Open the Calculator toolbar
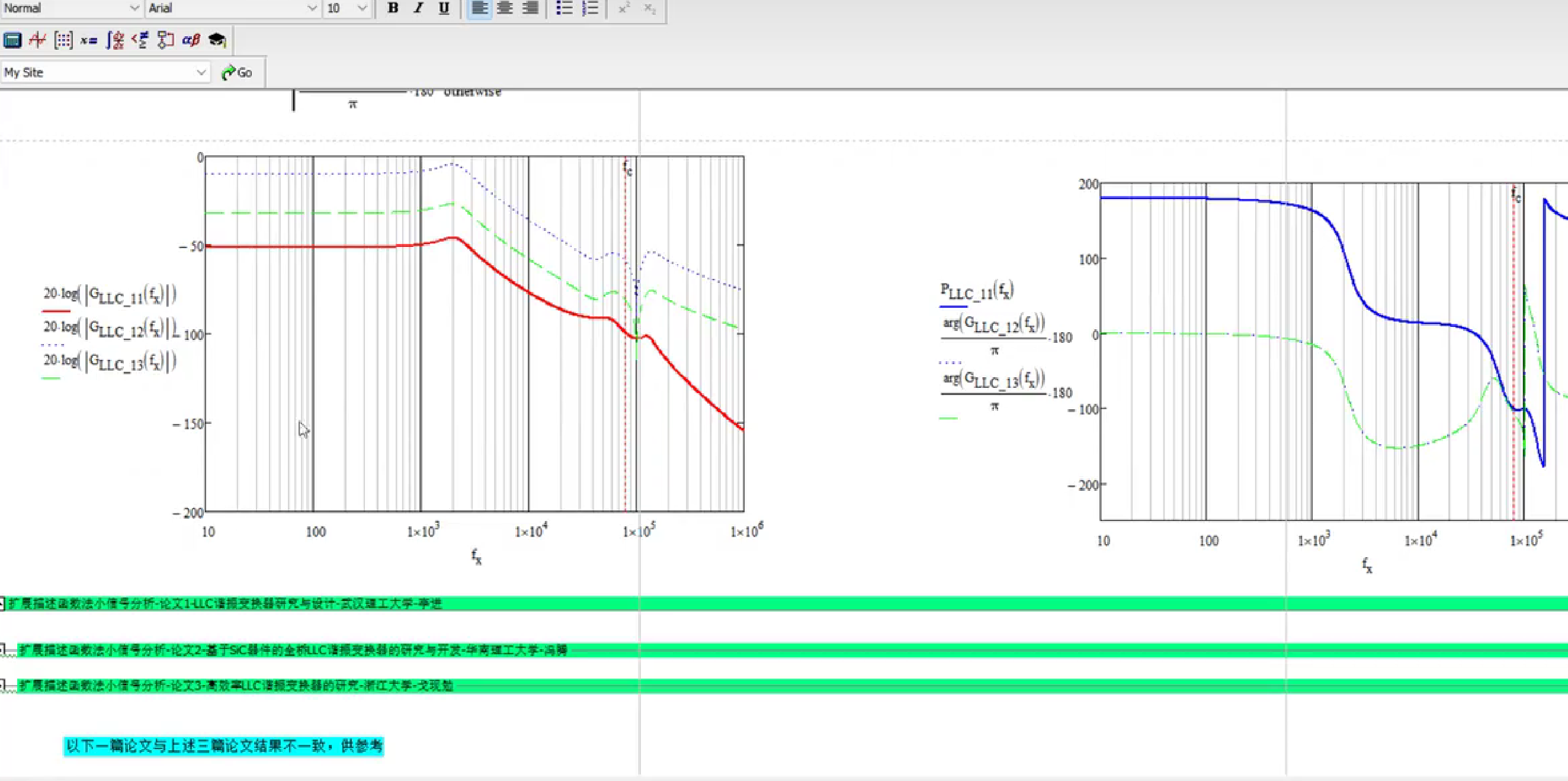This screenshot has height=781, width=1568. (x=12, y=40)
